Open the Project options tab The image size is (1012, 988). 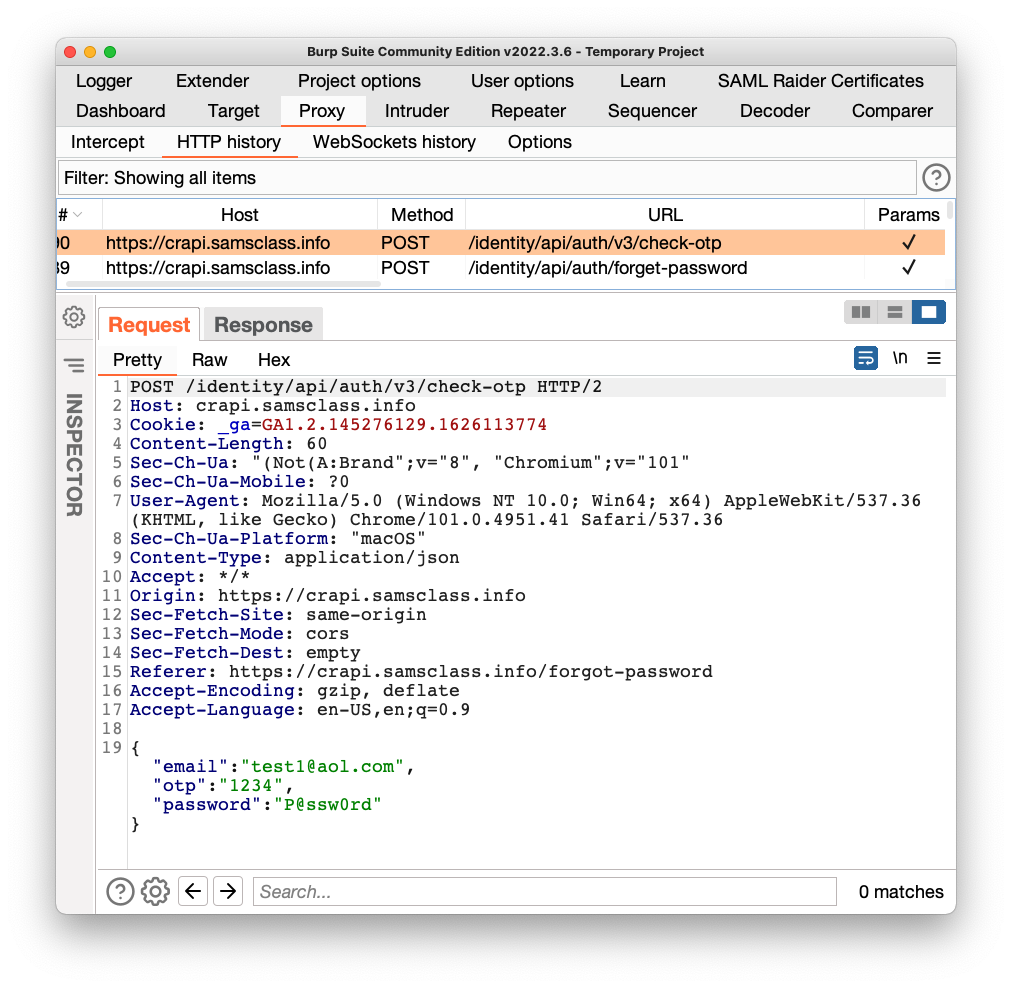click(359, 81)
